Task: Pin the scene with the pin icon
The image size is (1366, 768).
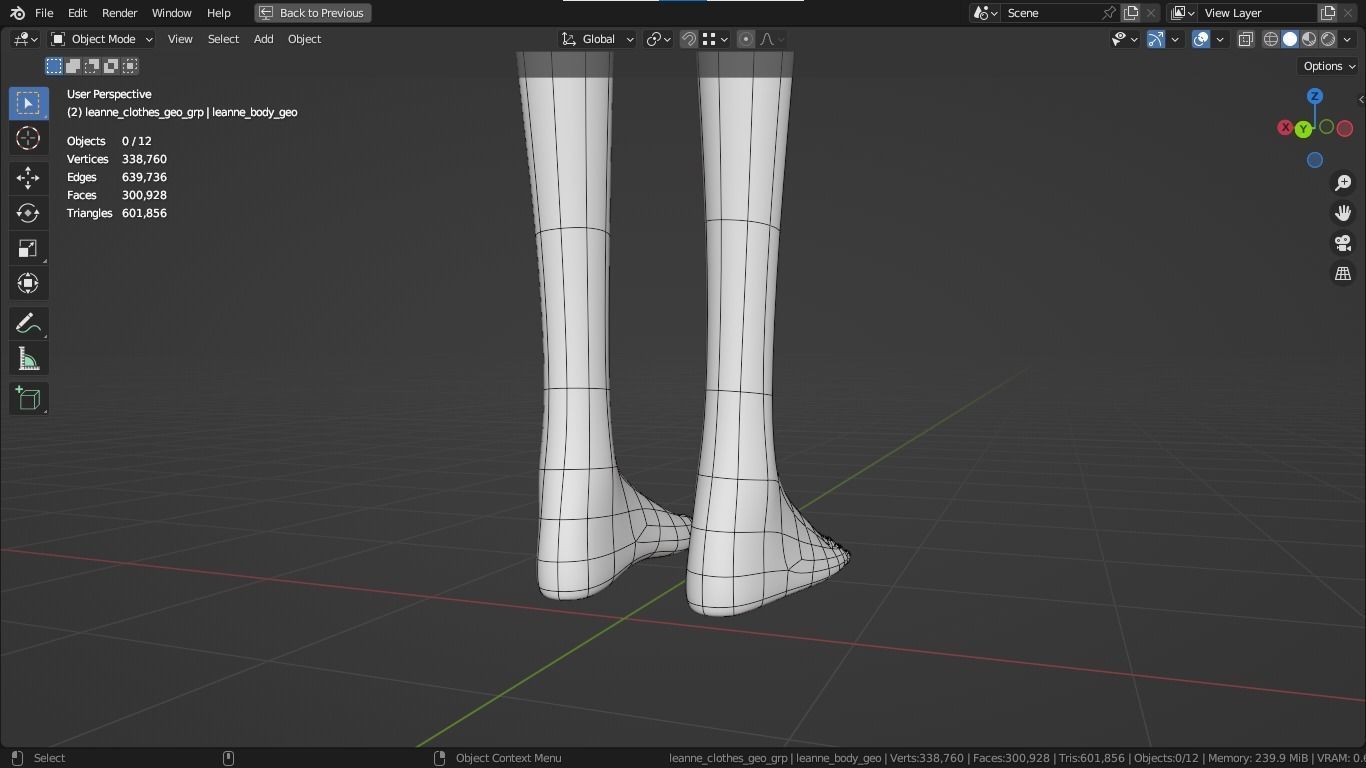Action: coord(1109,13)
